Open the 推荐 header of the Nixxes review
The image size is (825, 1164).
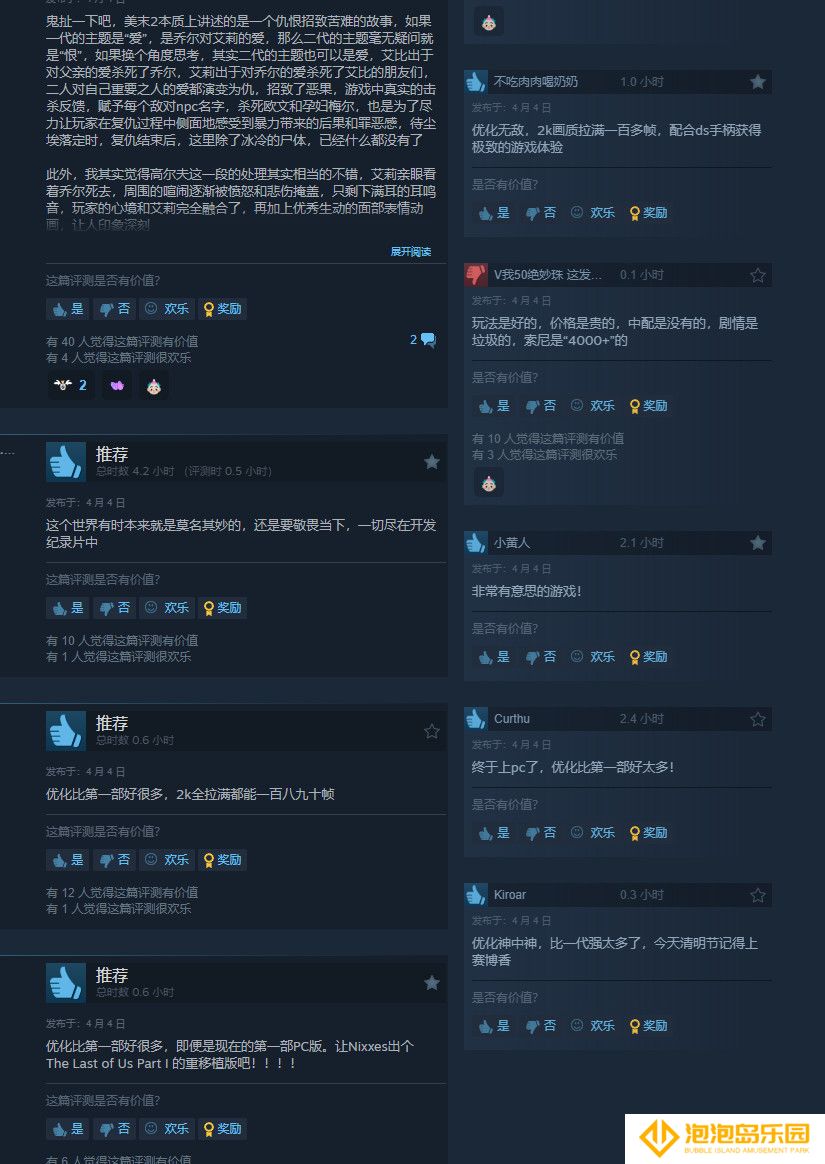pos(111,975)
